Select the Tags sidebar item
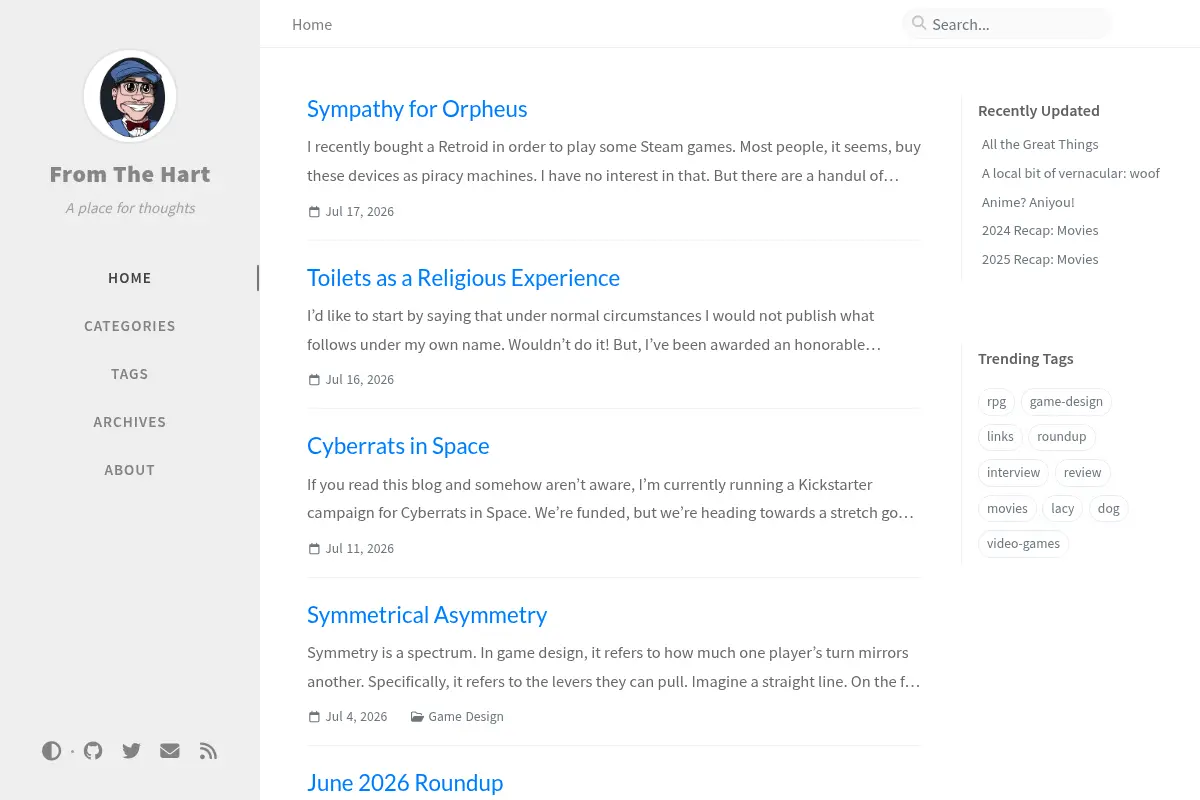The height and width of the screenshot is (800, 1200). pos(130,374)
